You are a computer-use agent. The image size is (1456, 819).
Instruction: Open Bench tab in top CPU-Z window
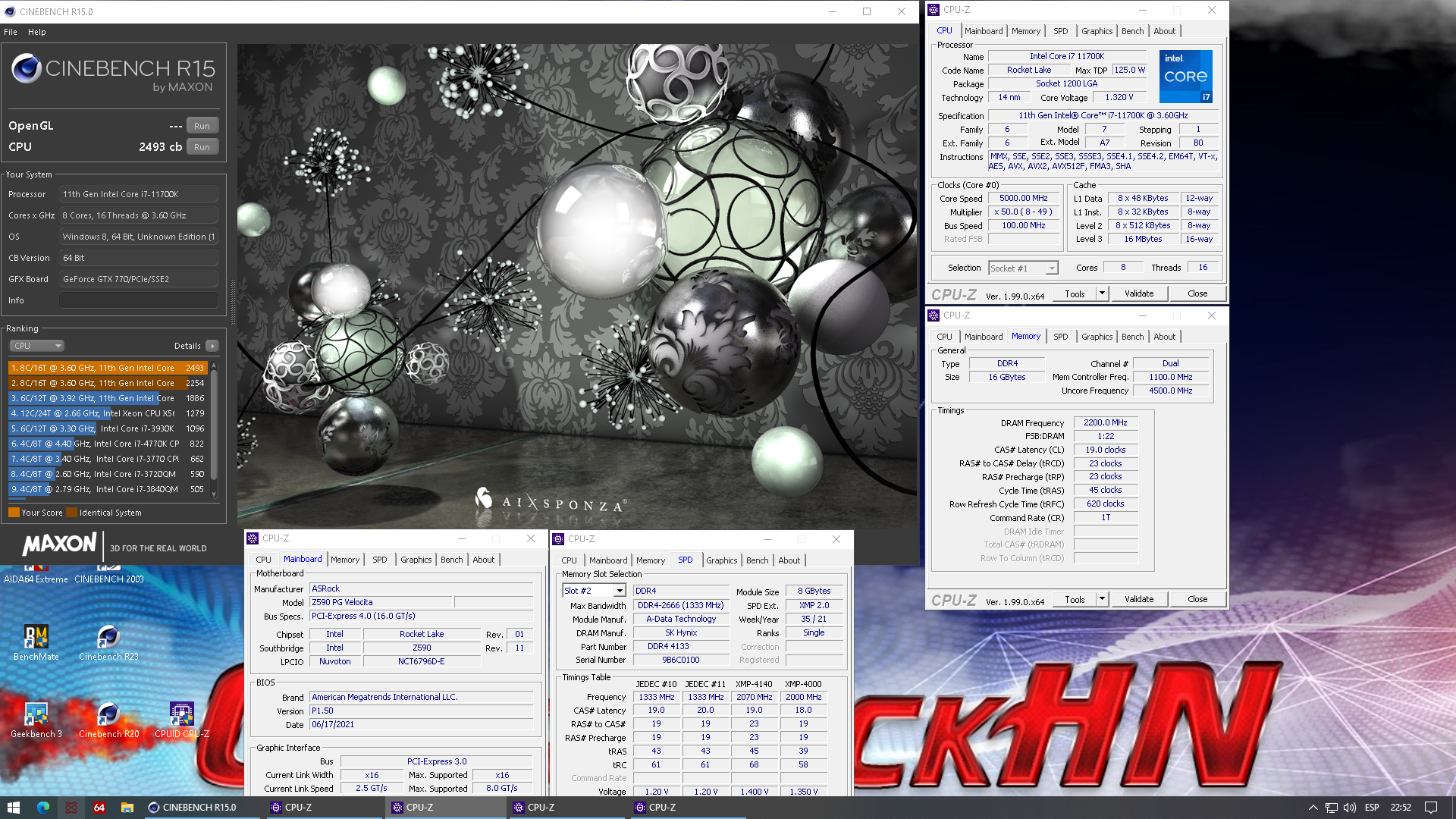pyautogui.click(x=1132, y=31)
